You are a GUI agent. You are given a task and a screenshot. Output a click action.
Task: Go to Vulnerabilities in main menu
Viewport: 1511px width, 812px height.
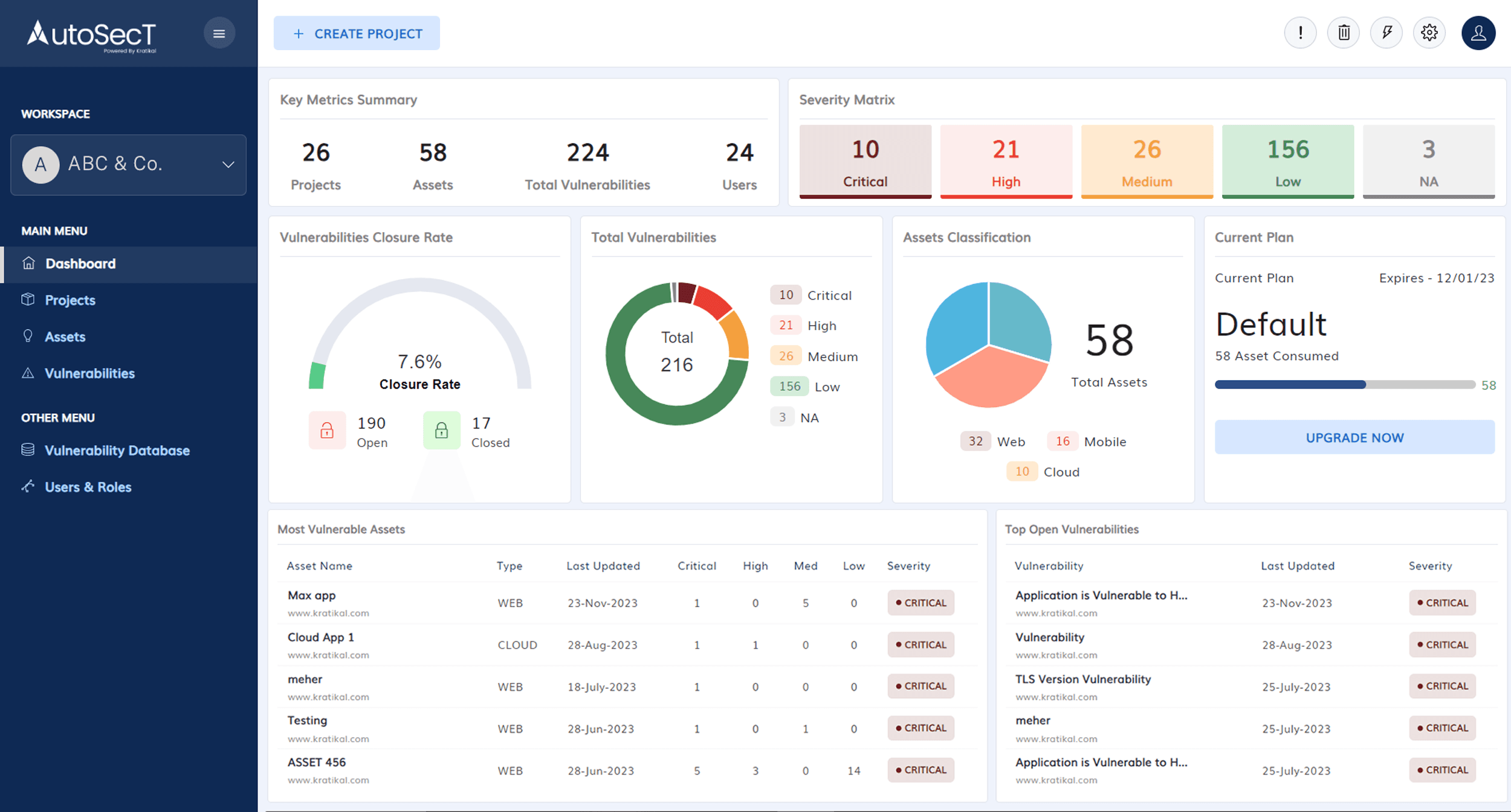(x=89, y=373)
